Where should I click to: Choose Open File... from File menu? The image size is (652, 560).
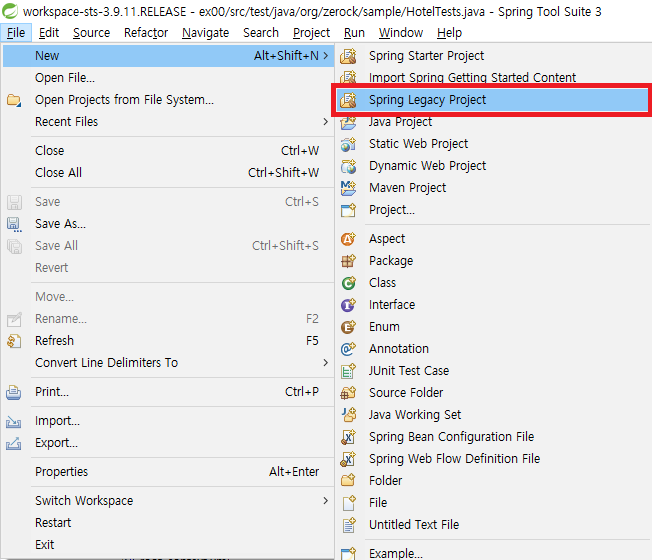pos(168,78)
